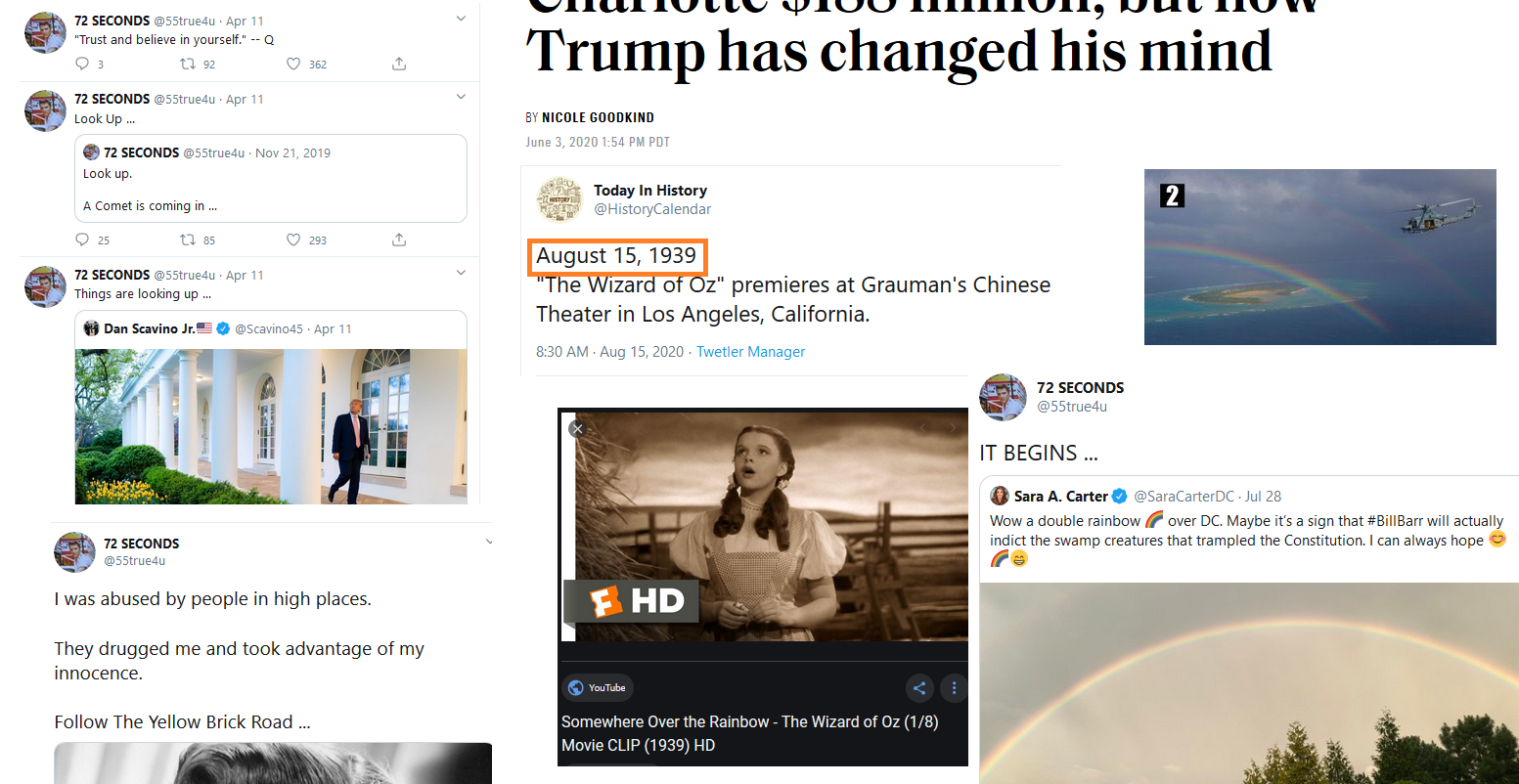Open author link Nicole Goodkind
The image size is (1519, 784).
pyautogui.click(x=598, y=117)
